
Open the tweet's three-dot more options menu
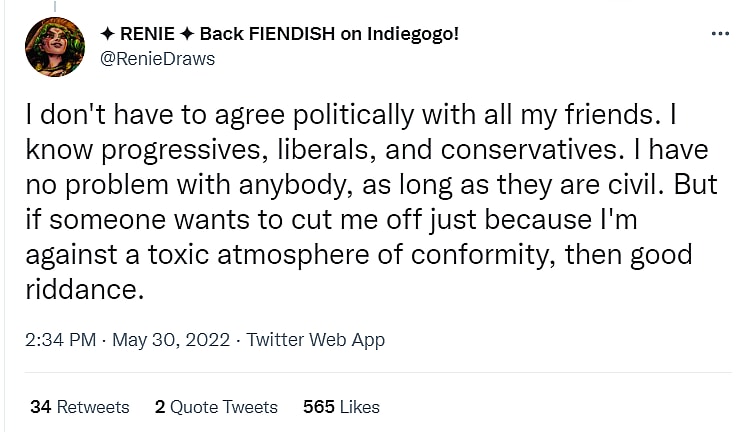click(x=719, y=34)
